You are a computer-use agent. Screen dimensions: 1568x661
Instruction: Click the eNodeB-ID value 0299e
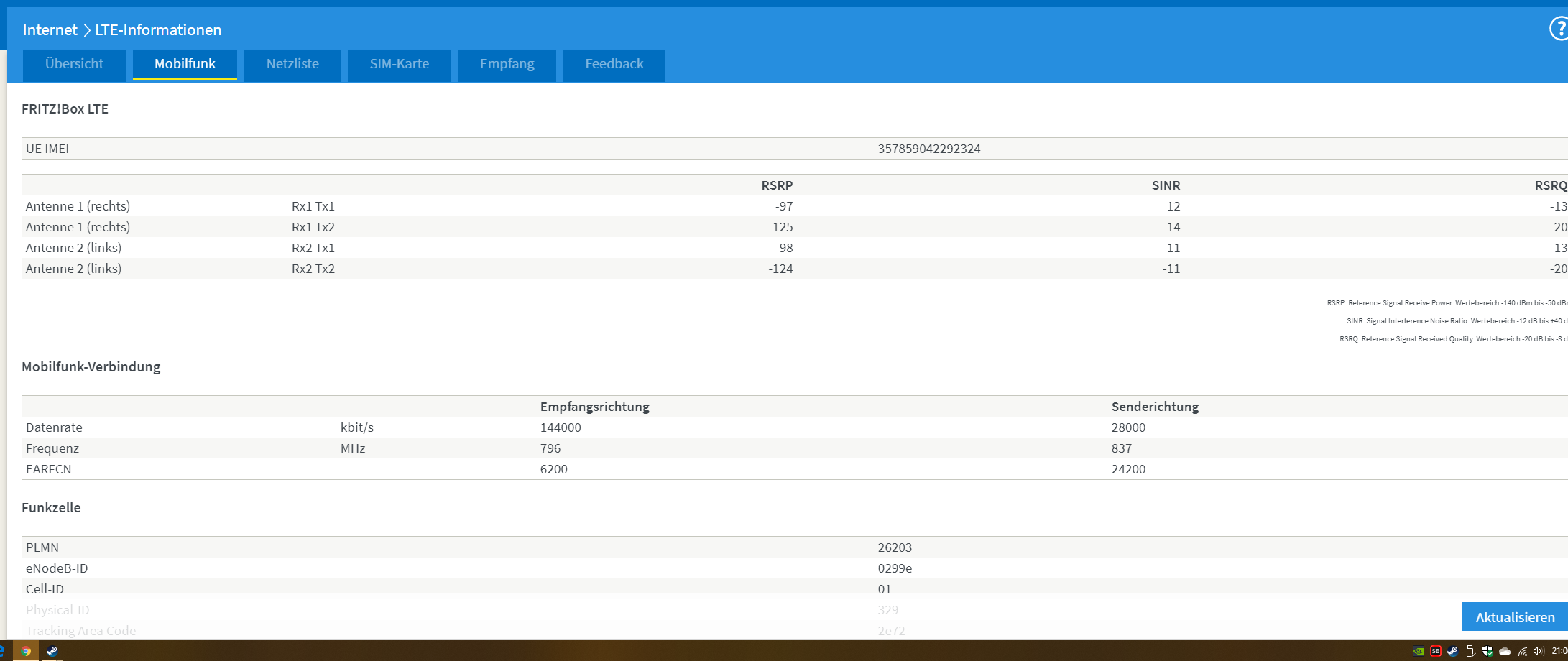tap(895, 568)
